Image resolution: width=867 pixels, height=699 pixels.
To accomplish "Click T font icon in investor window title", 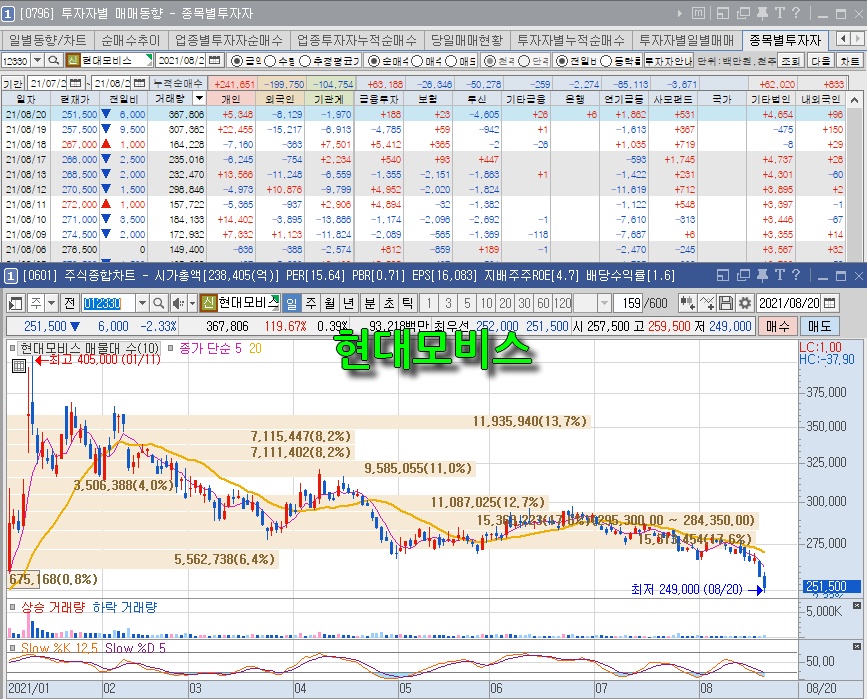I will pos(780,13).
